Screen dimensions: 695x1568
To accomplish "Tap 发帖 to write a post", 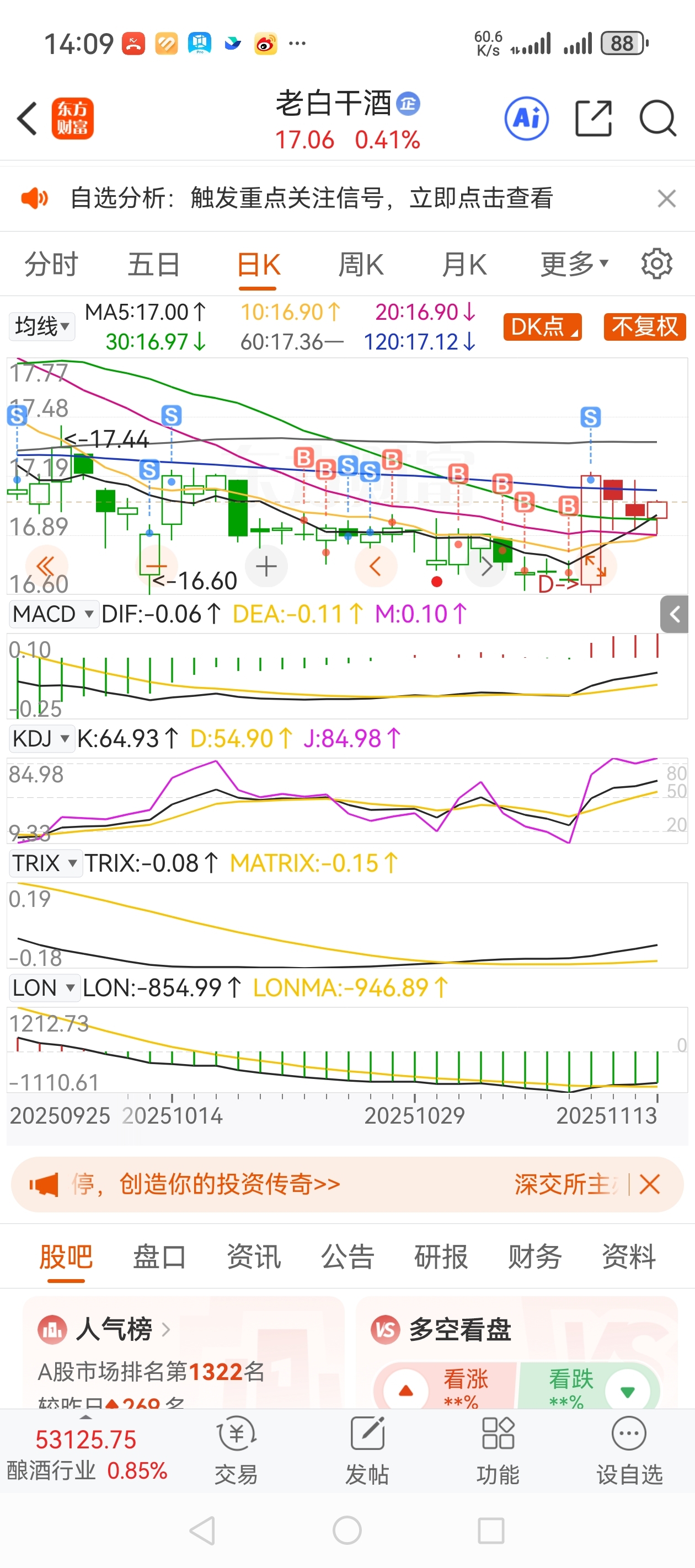I will 367,1451.
